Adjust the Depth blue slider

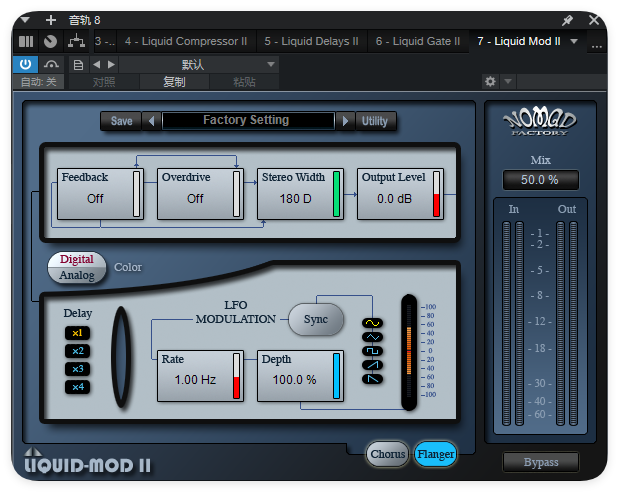point(336,376)
